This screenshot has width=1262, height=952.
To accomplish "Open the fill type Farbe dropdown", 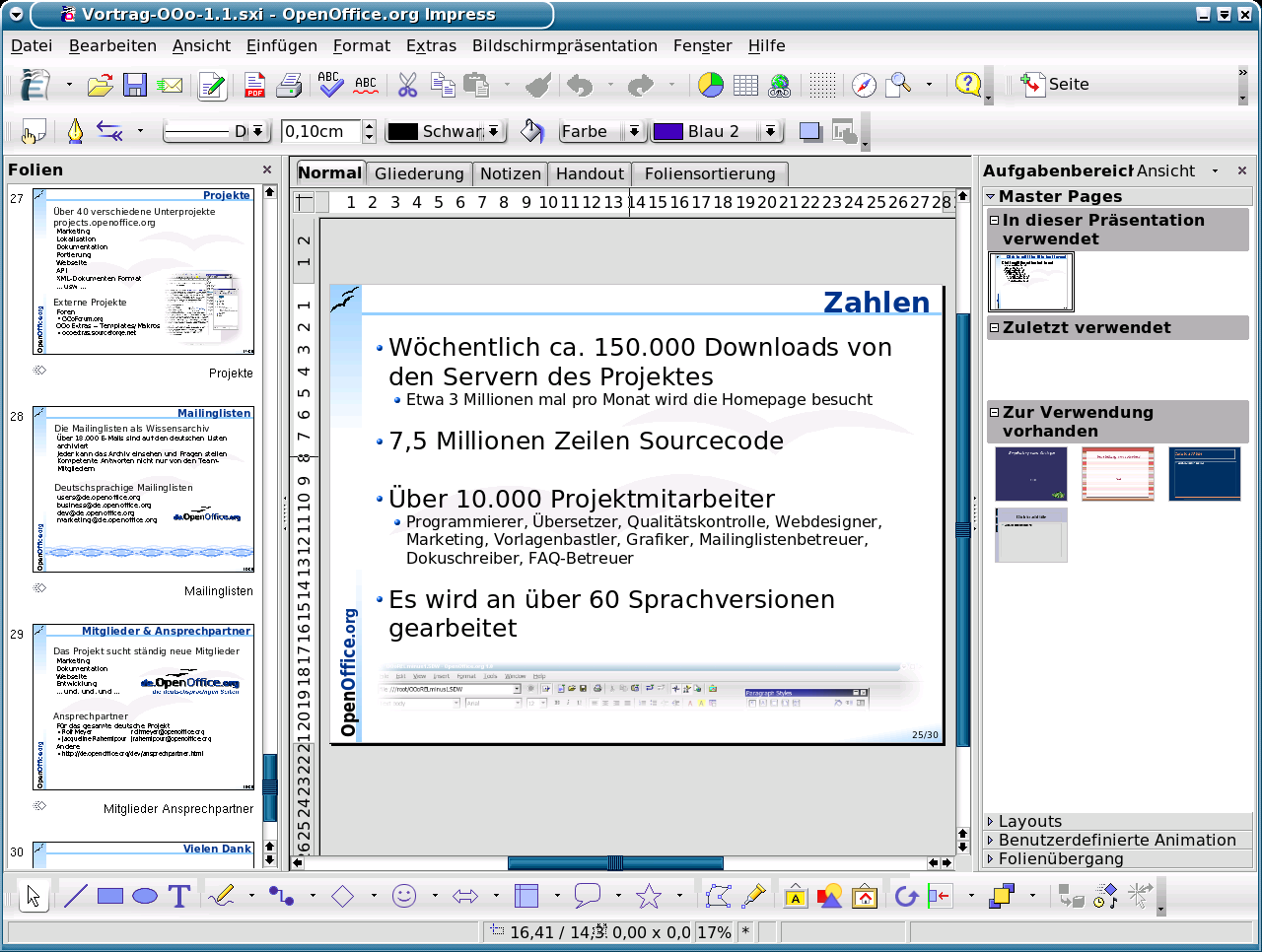I will [634, 131].
